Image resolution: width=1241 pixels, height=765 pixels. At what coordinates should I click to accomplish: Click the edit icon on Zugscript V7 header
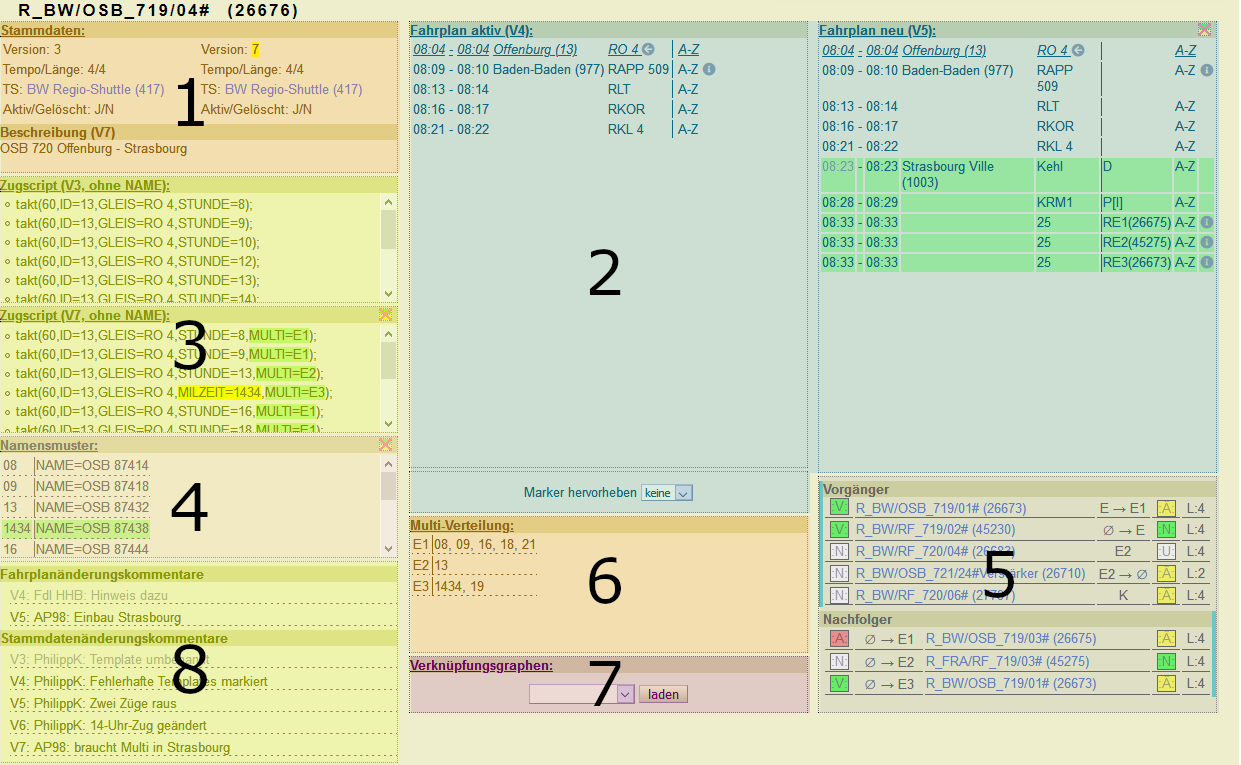386,315
